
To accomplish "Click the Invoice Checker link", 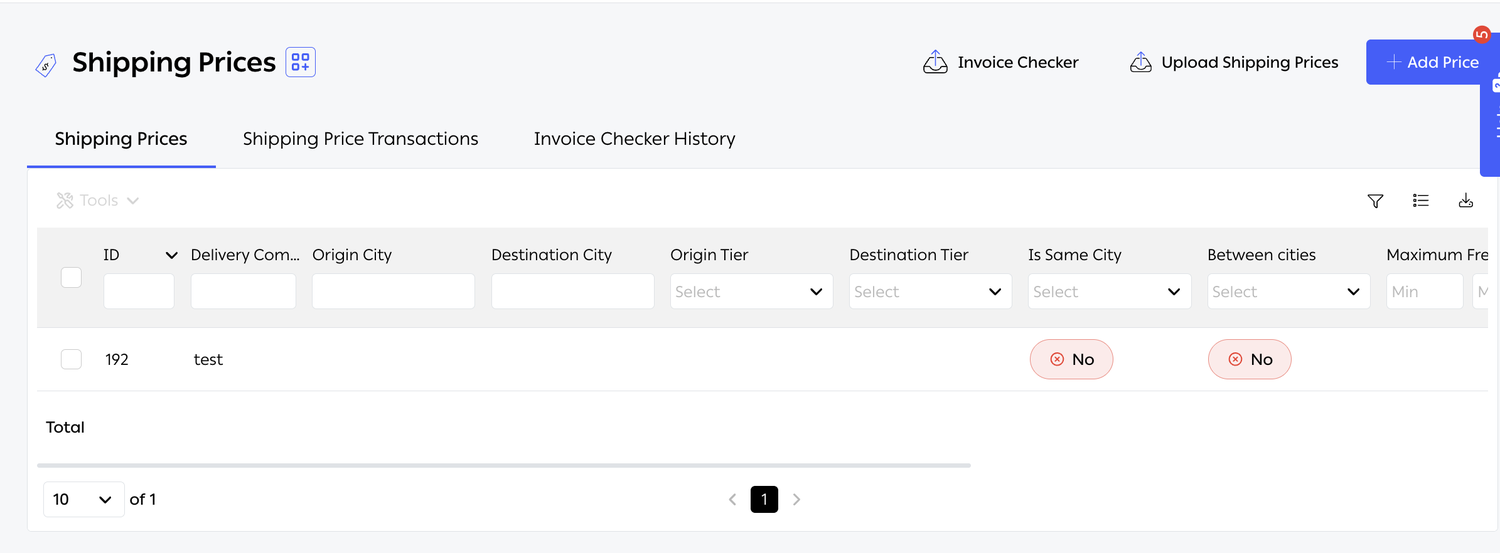I will point(1001,62).
